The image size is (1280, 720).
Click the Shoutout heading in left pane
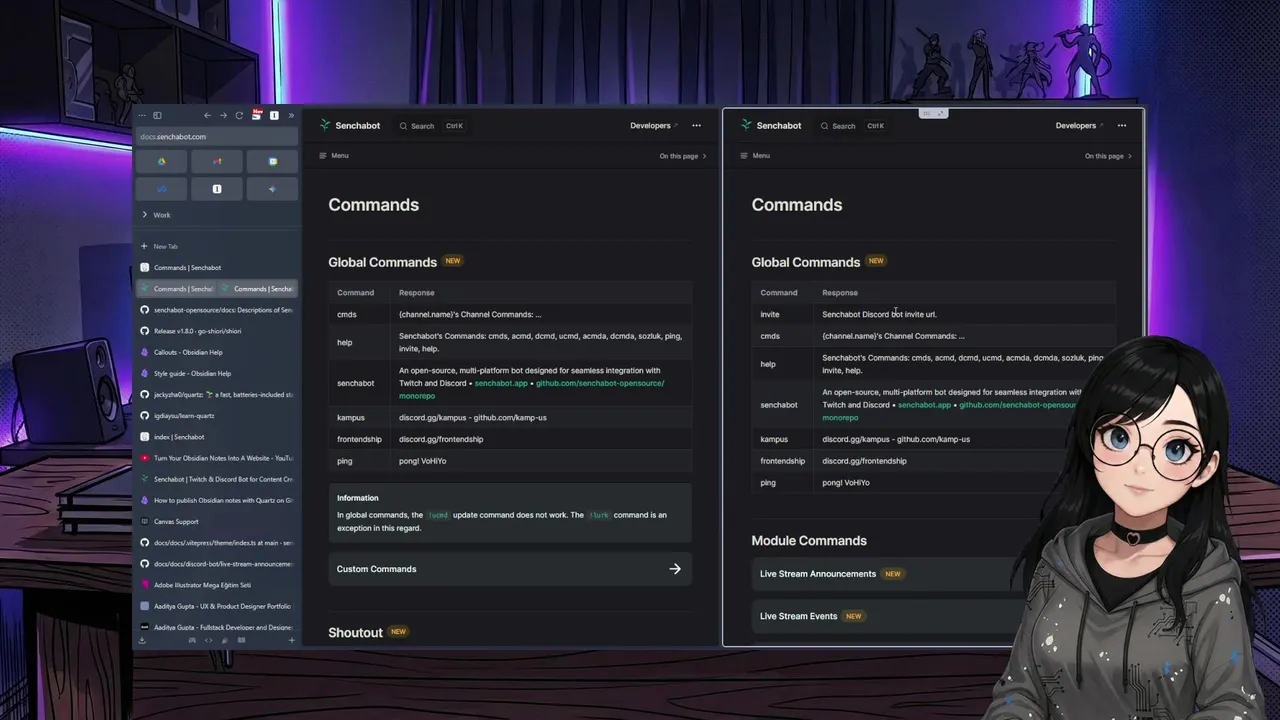355,633
